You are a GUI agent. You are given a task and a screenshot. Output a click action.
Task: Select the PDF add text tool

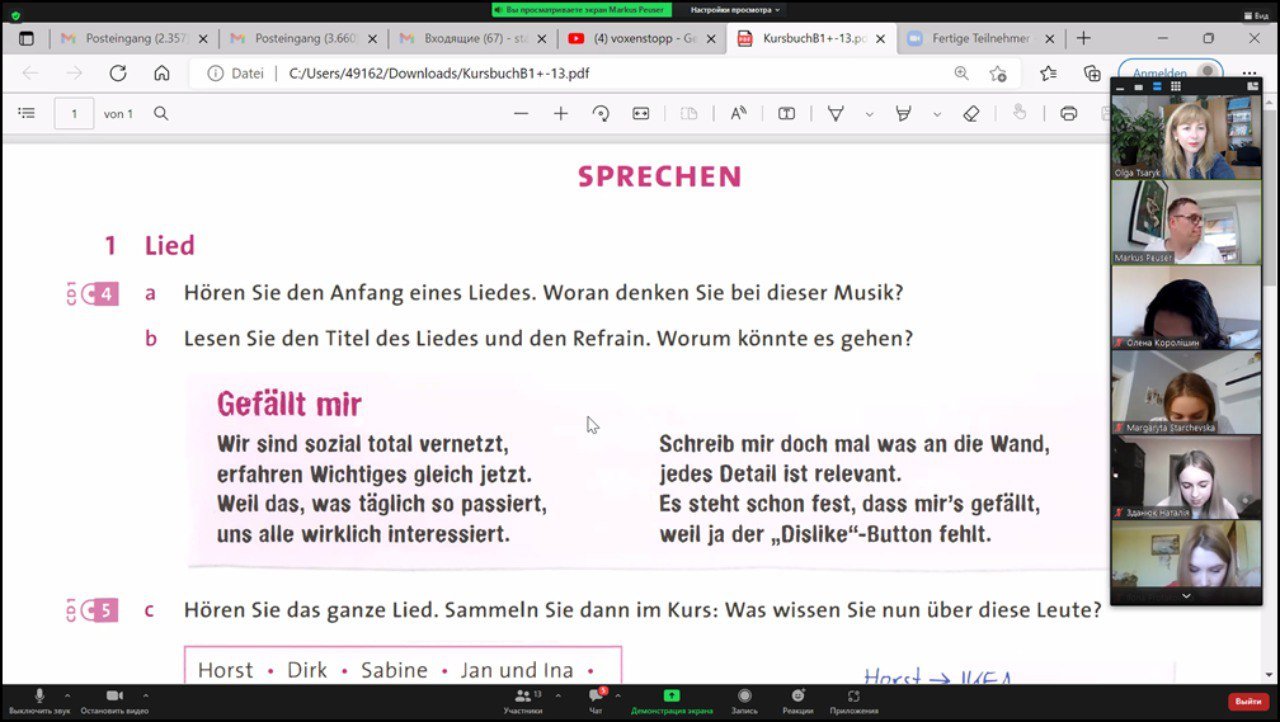coord(787,114)
